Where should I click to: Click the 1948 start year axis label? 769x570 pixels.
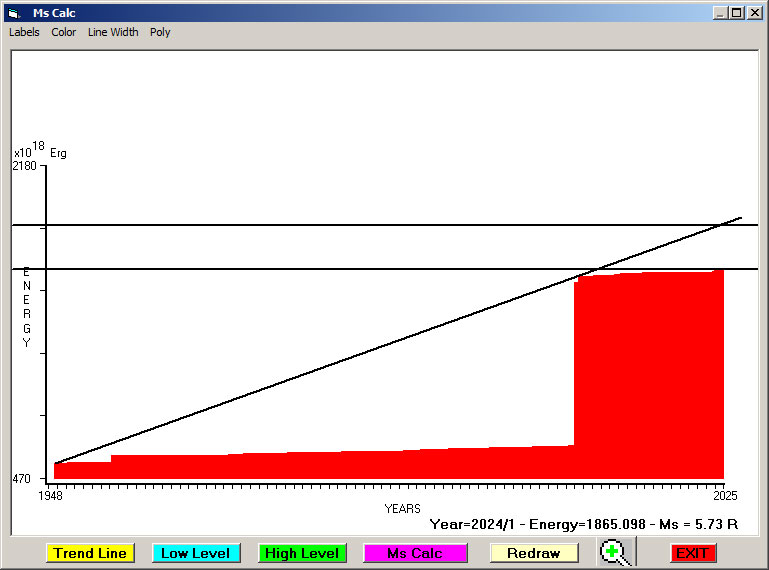pyautogui.click(x=50, y=496)
